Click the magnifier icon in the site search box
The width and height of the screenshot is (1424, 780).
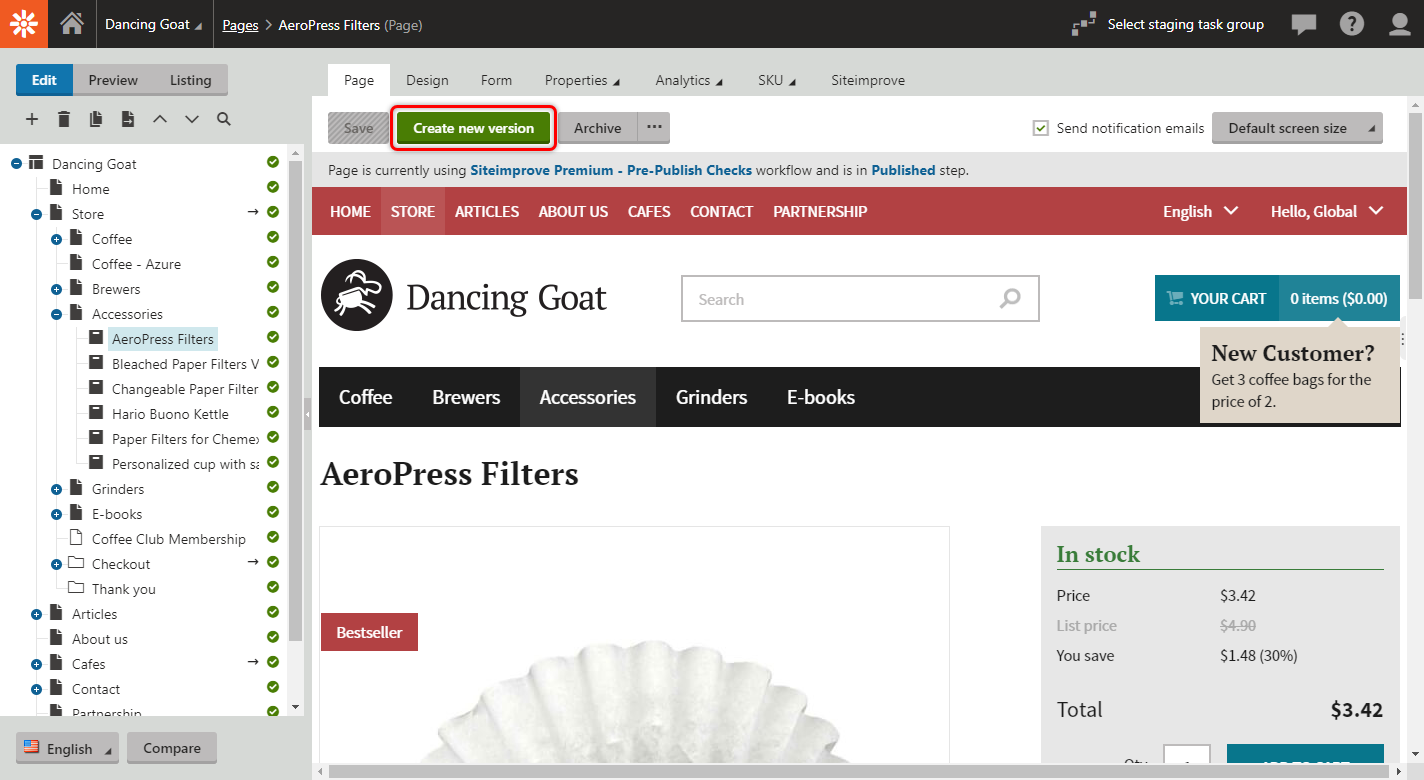coord(1011,298)
